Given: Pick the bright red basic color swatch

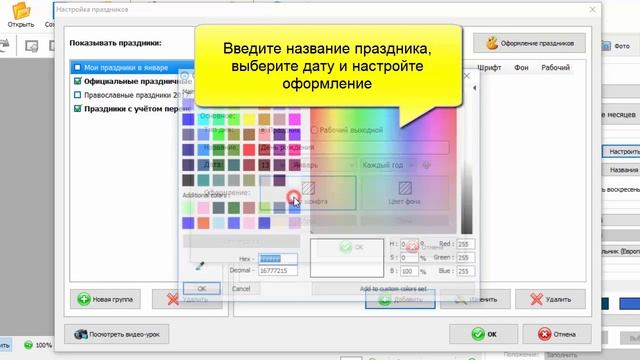Looking at the screenshot, I should tap(249, 149).
